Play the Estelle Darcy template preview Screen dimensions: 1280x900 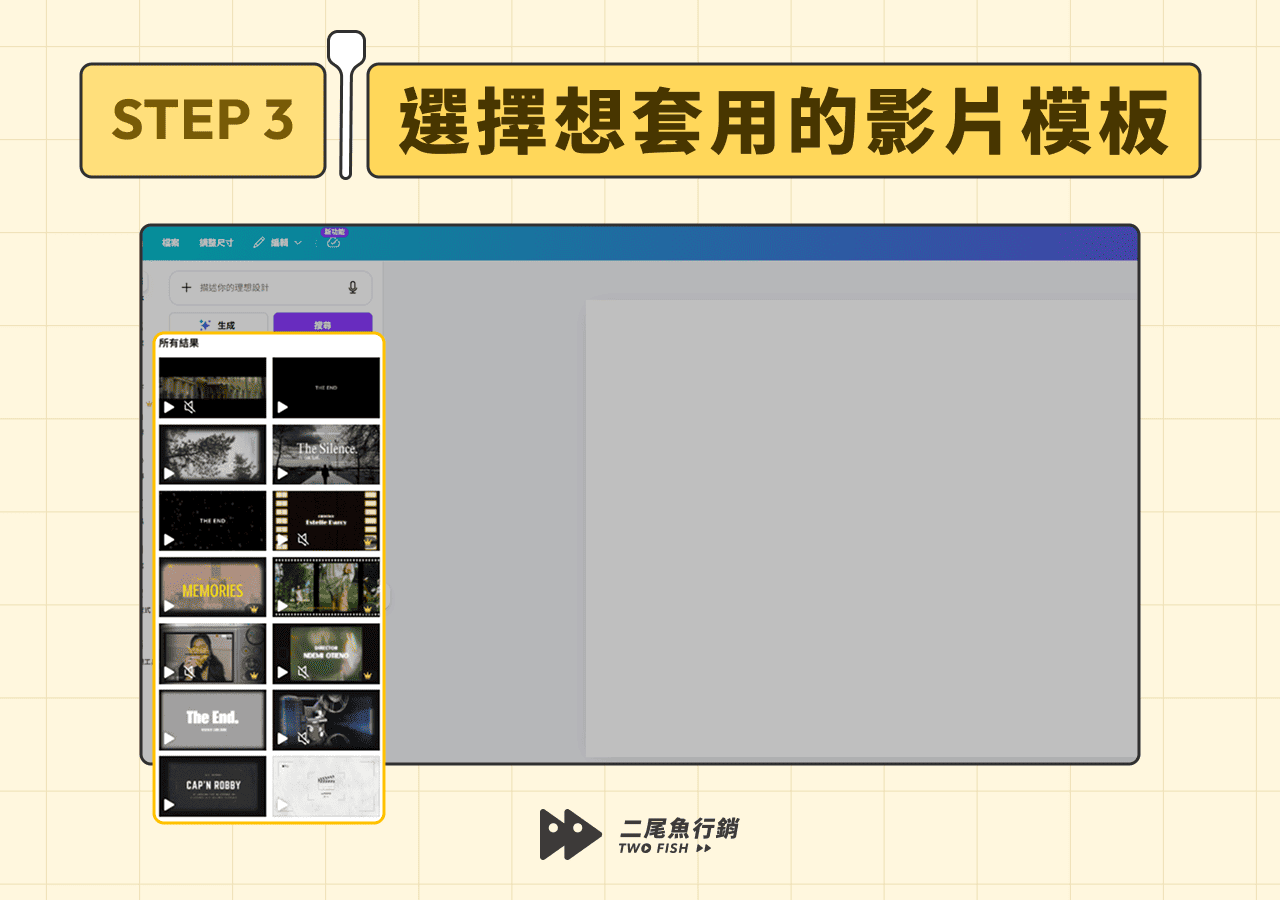point(283,540)
